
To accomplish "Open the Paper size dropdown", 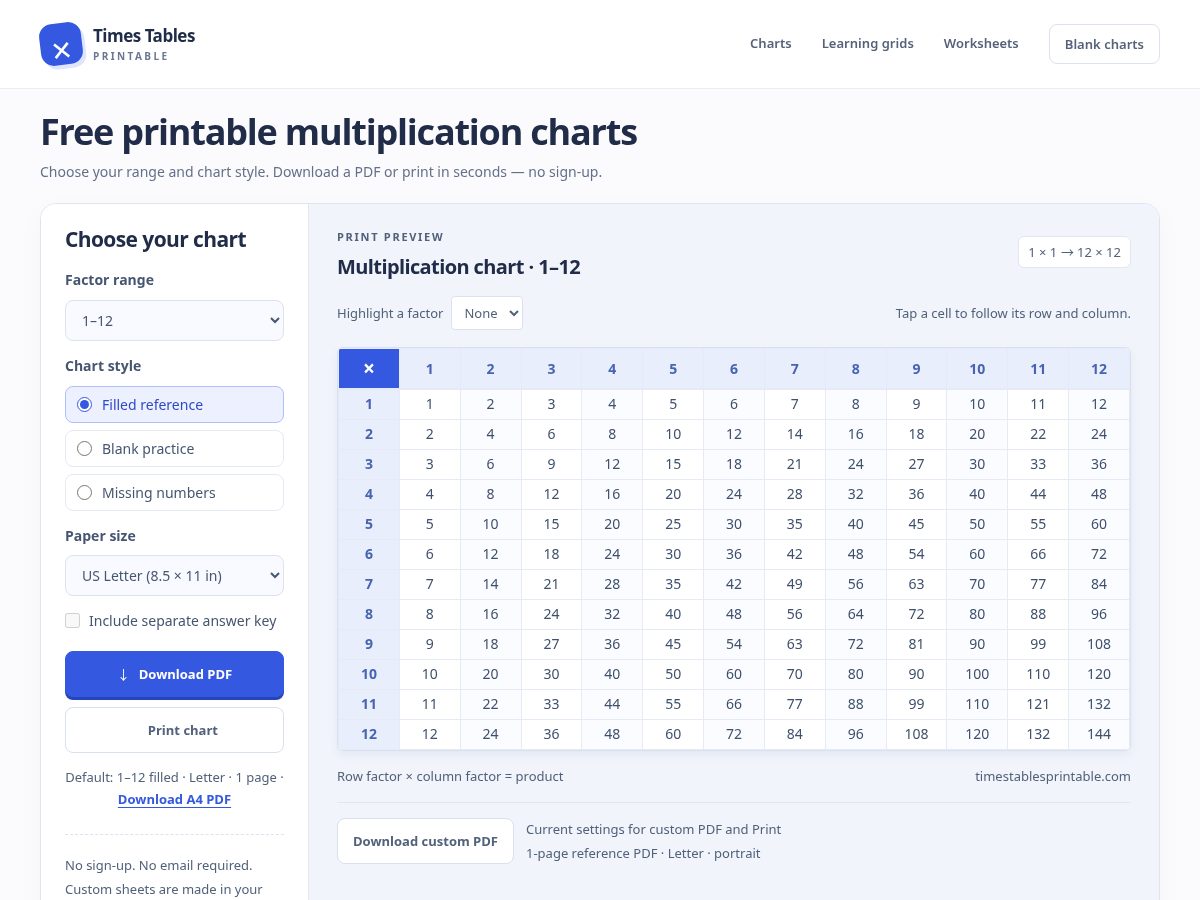I will point(174,576).
